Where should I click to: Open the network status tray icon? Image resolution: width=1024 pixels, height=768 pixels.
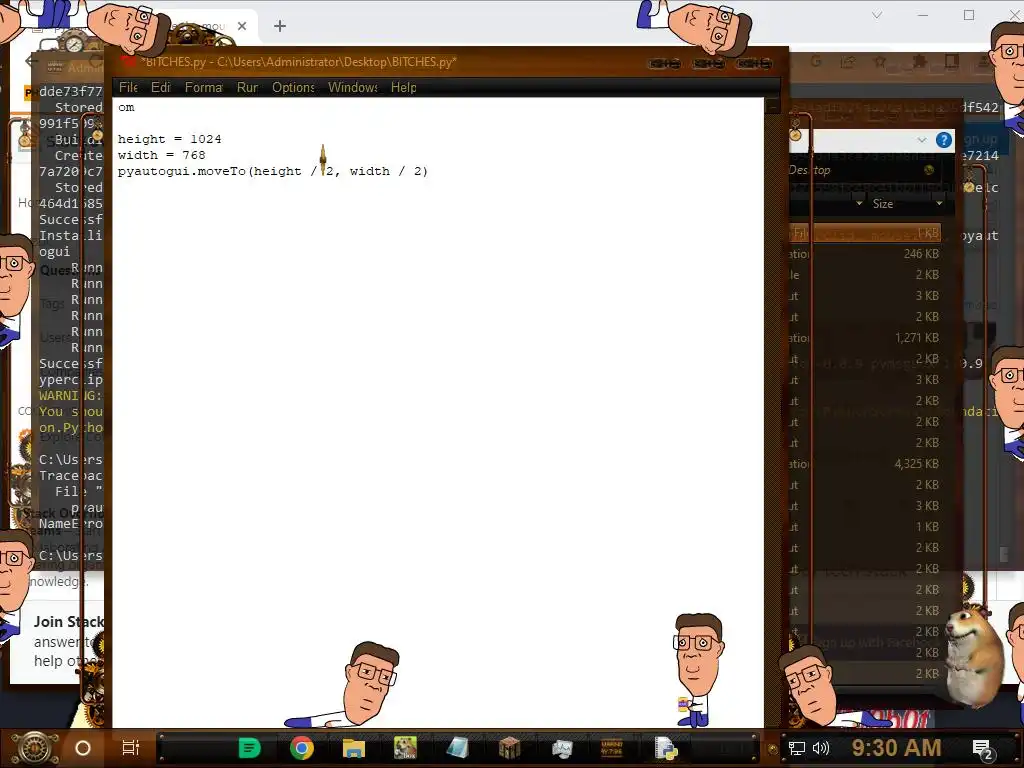[797, 748]
